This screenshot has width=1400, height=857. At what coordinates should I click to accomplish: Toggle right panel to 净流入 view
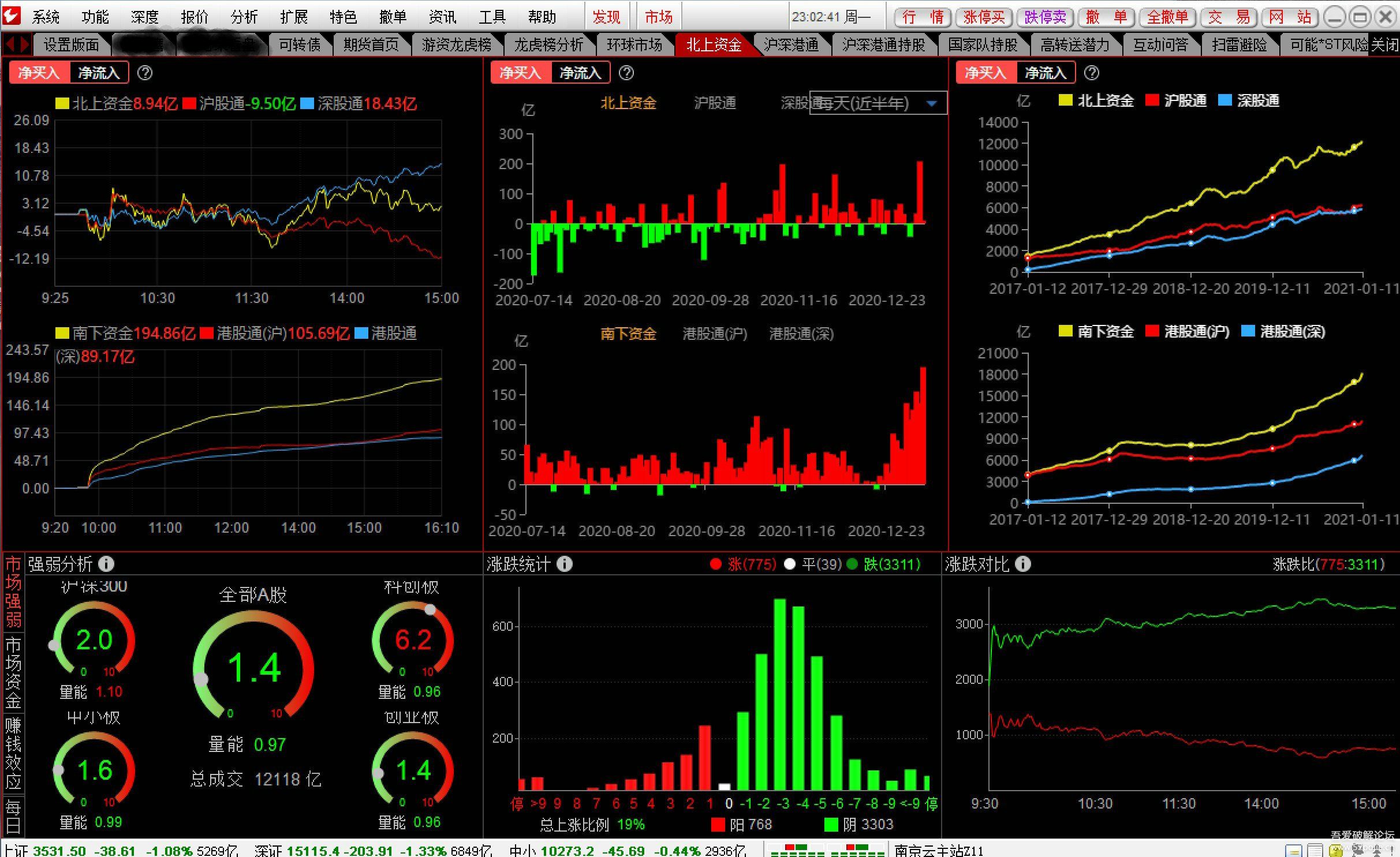pyautogui.click(x=1045, y=73)
